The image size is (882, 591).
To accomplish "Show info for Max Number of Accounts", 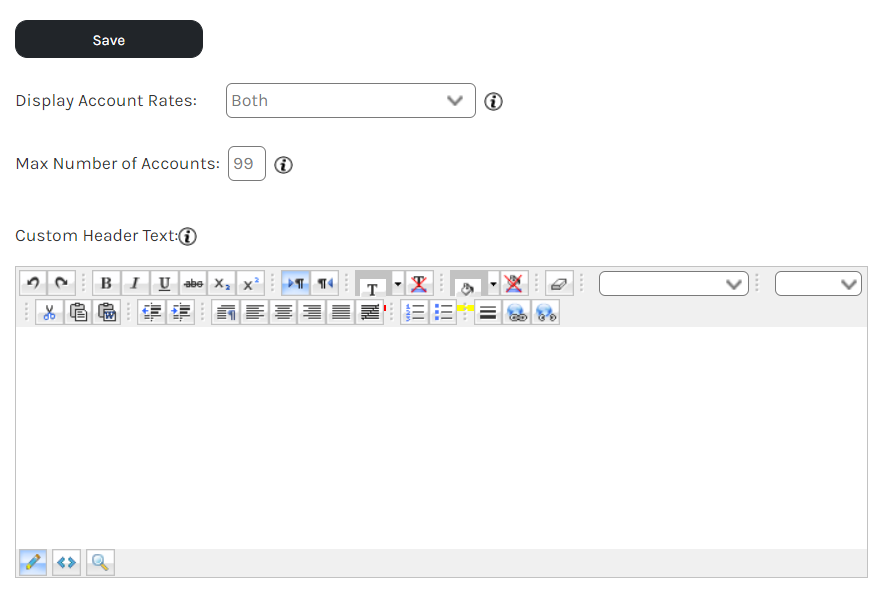I will [x=283, y=165].
